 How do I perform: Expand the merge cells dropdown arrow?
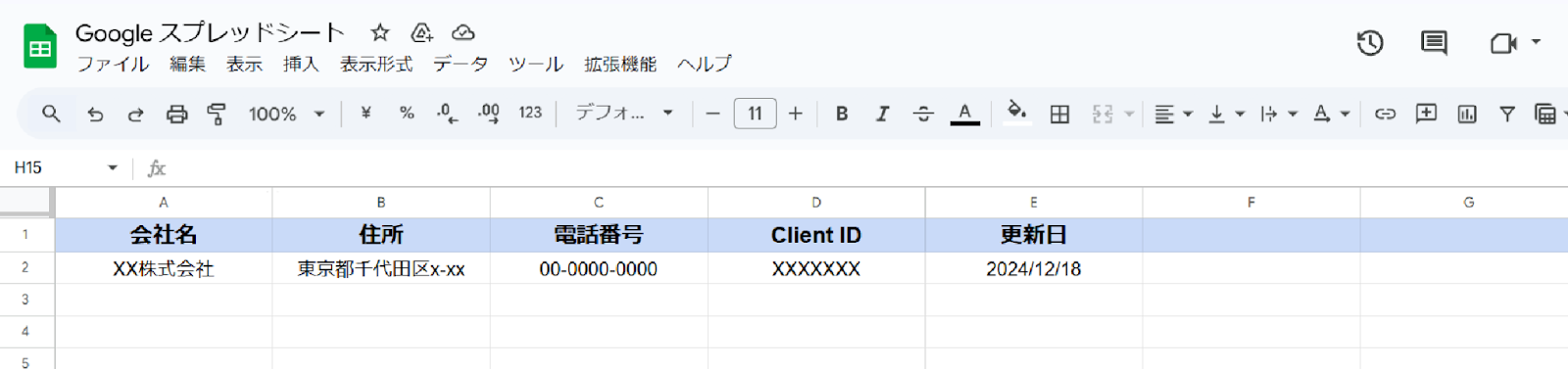pos(1129,115)
